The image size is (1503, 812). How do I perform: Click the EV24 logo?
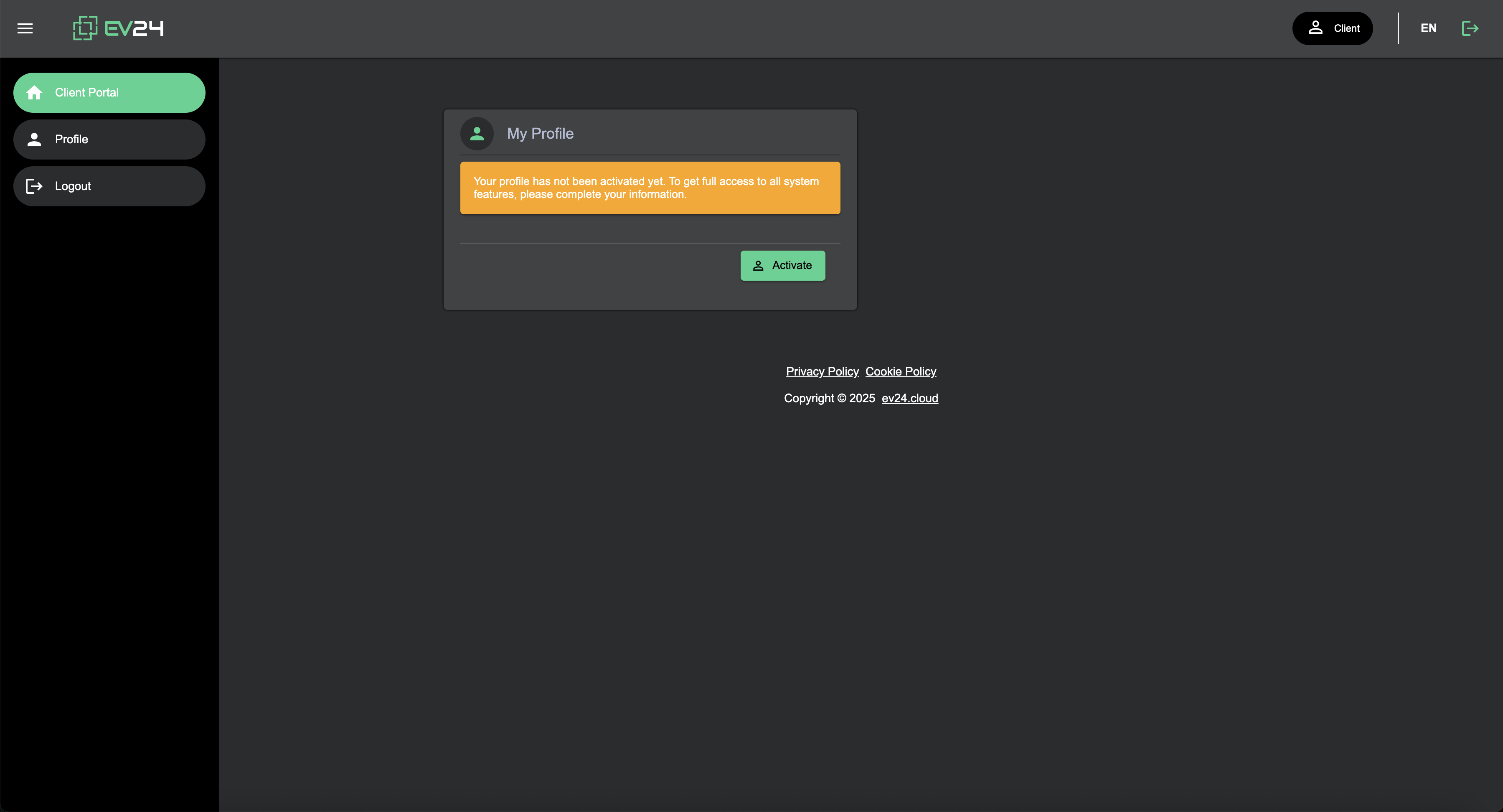click(119, 28)
